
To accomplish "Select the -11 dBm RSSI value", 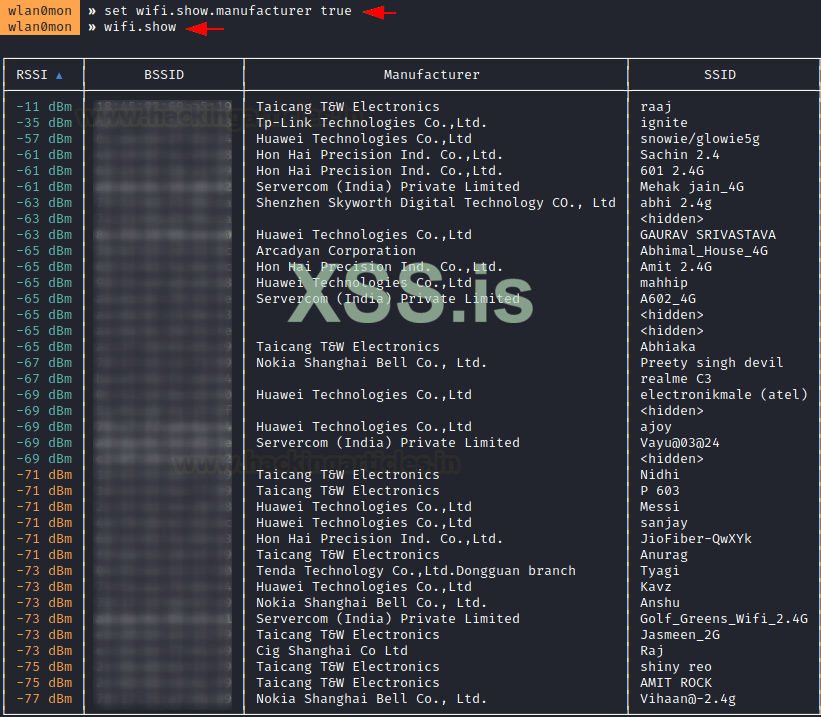I will [x=44, y=107].
